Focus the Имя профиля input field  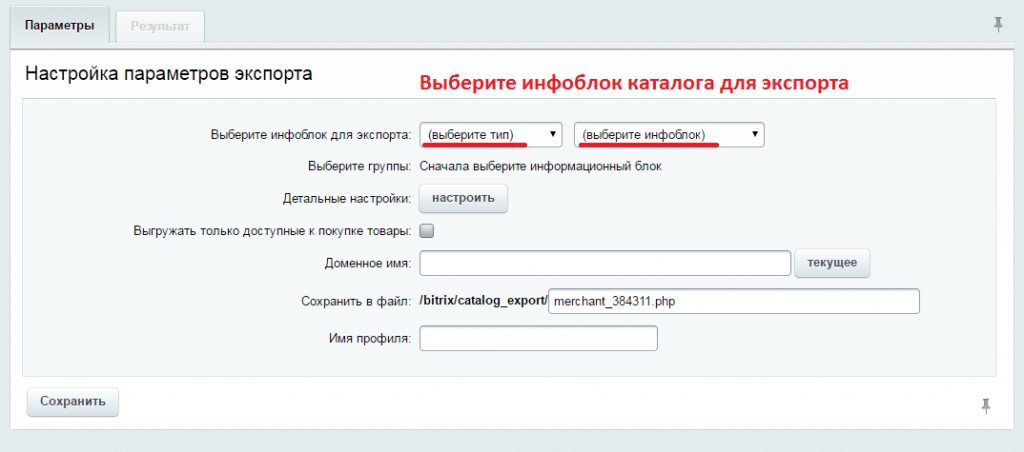tap(539, 338)
